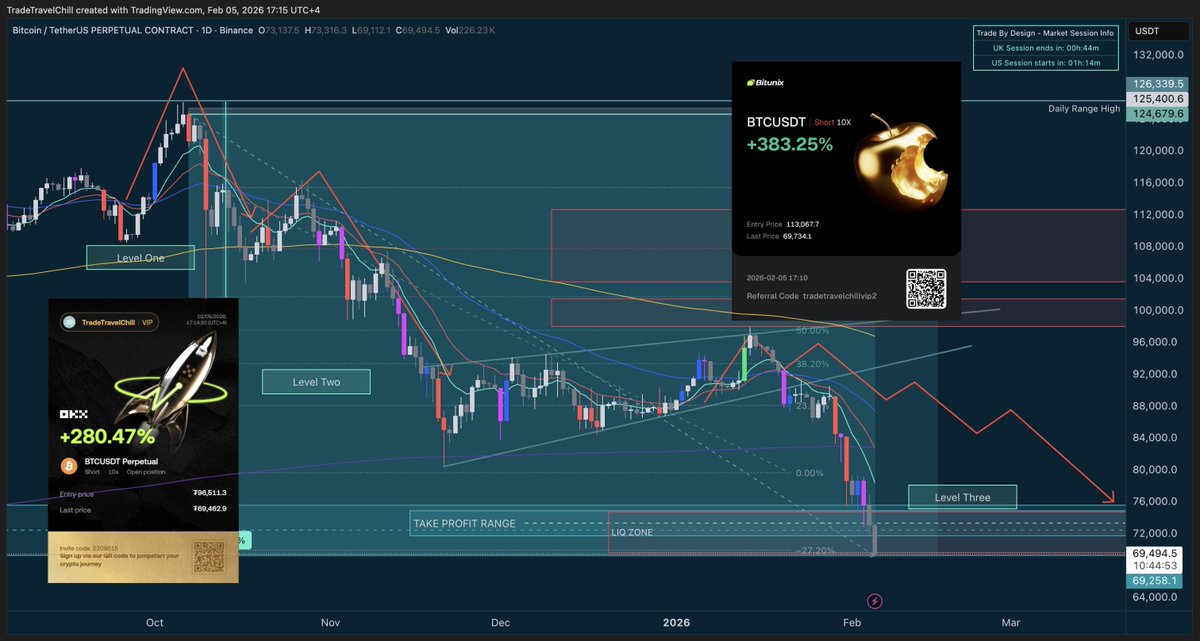Click the 2026-02-05 17:10 timestamp
The height and width of the screenshot is (641, 1200).
click(778, 277)
